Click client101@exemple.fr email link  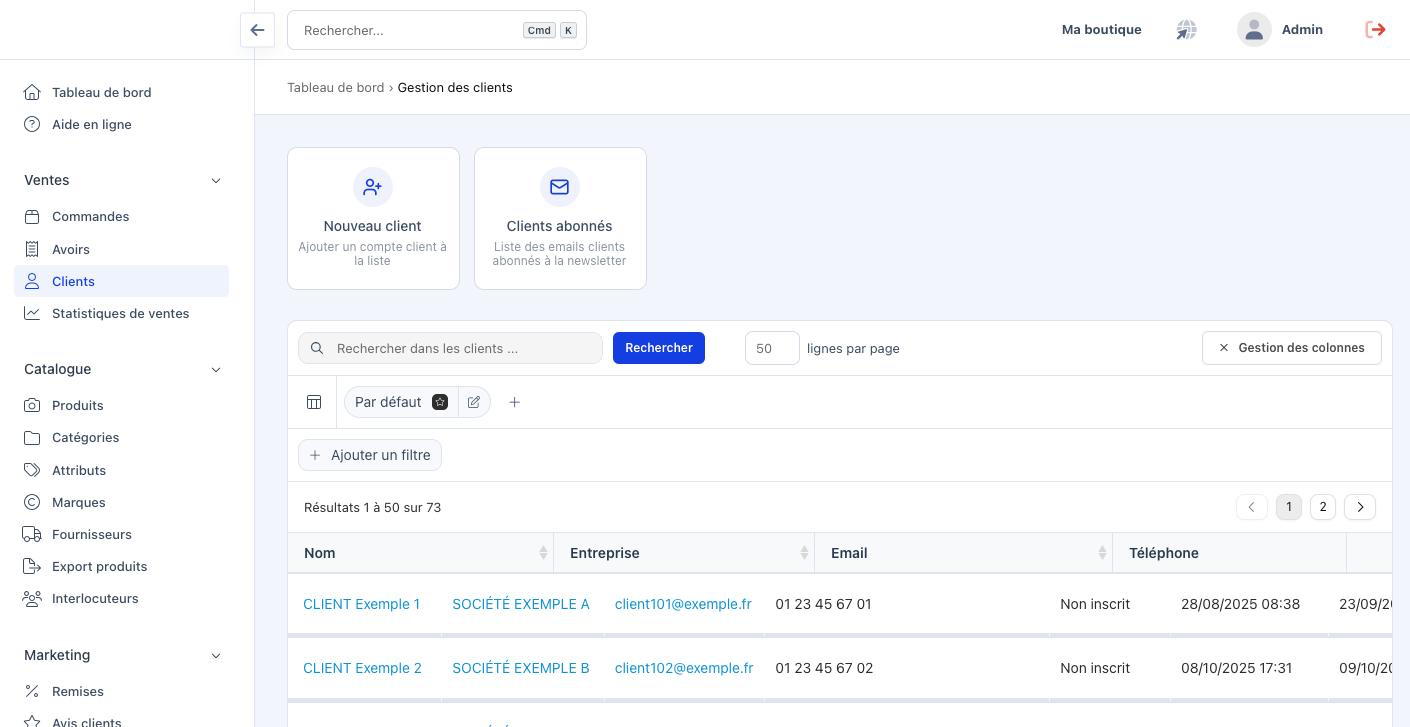point(683,604)
